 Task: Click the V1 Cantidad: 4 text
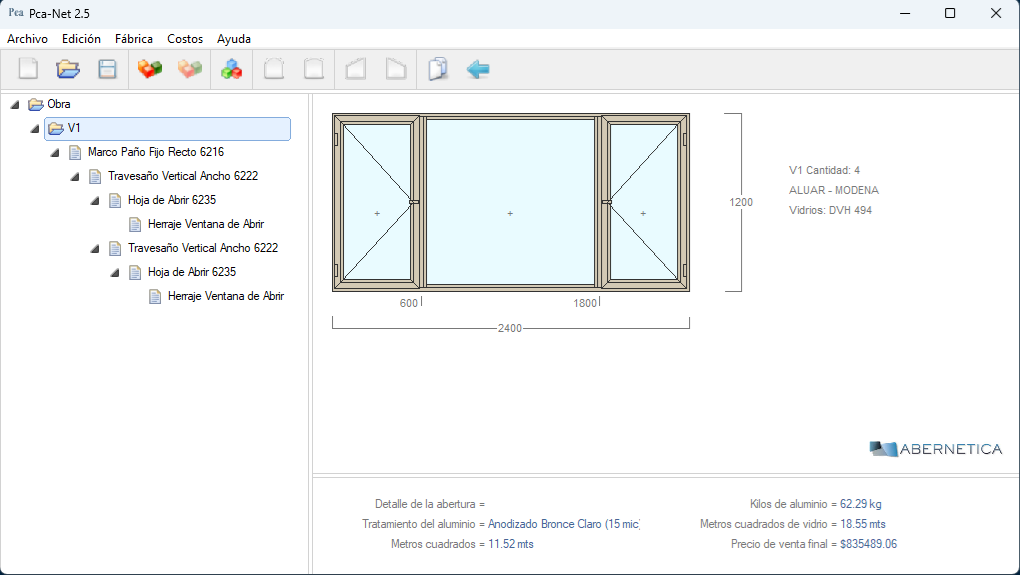point(824,170)
